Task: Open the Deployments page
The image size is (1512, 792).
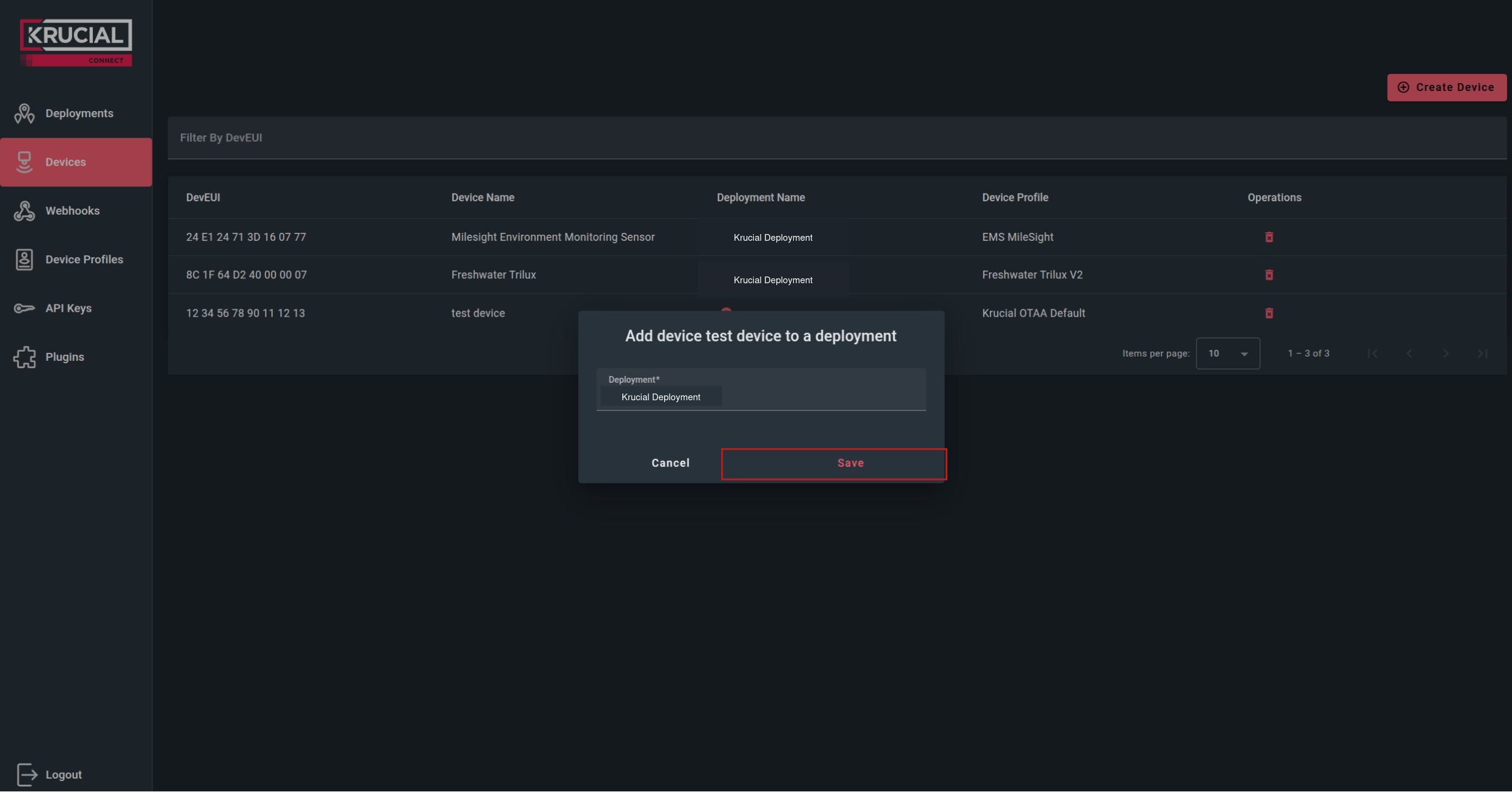Action: [x=24, y=113]
